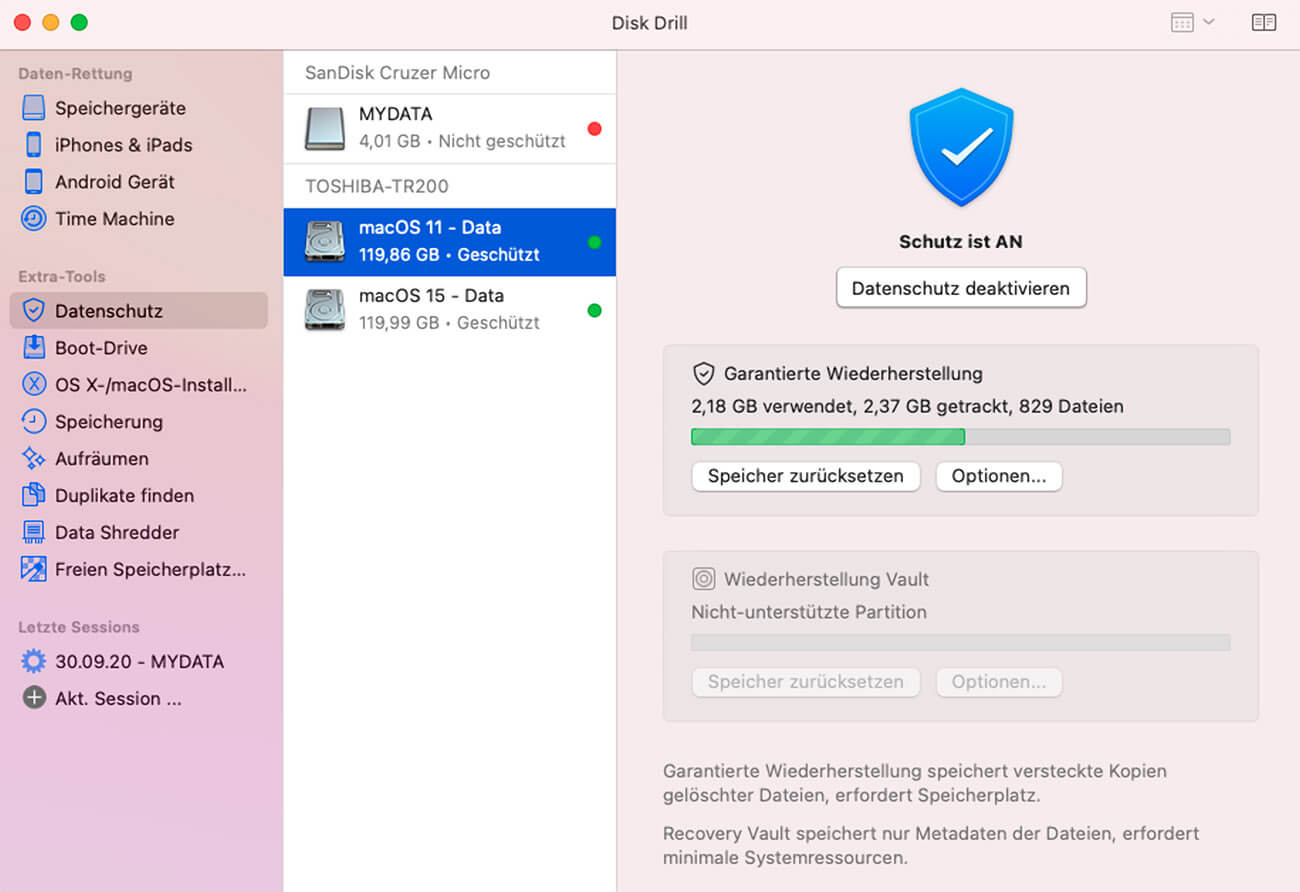Open the Speicherung clock icon
This screenshot has width=1300, height=892.
34,422
